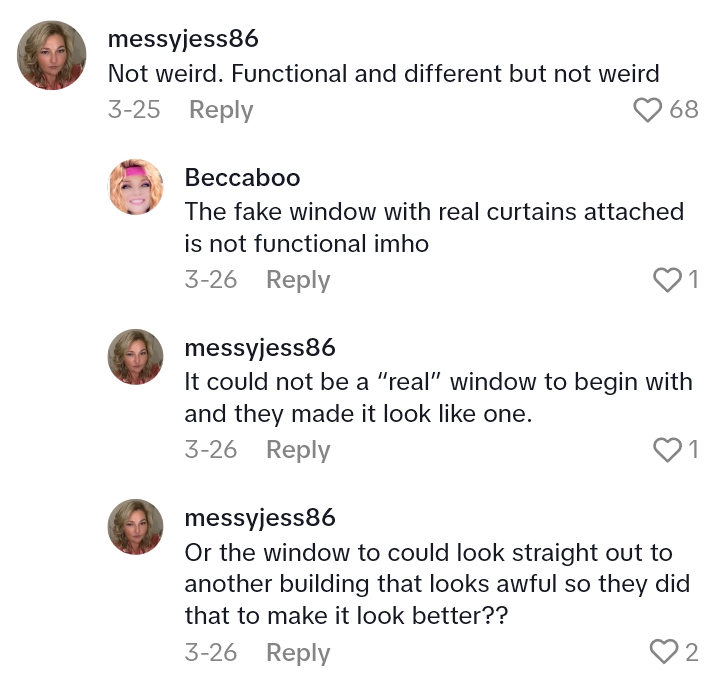This screenshot has width=710, height=688.
Task: Open Beccaboo username link
Action: (242, 178)
